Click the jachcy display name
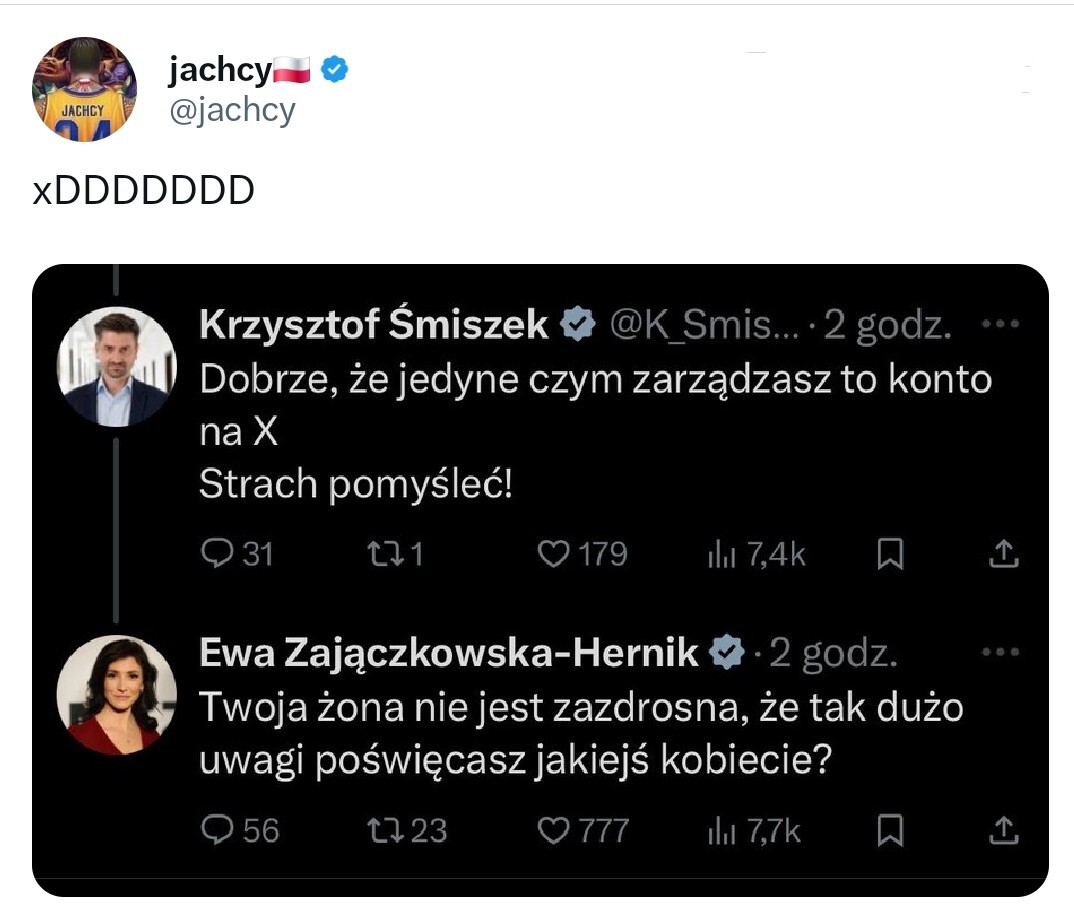The width and height of the screenshot is (1074, 919). [218, 70]
